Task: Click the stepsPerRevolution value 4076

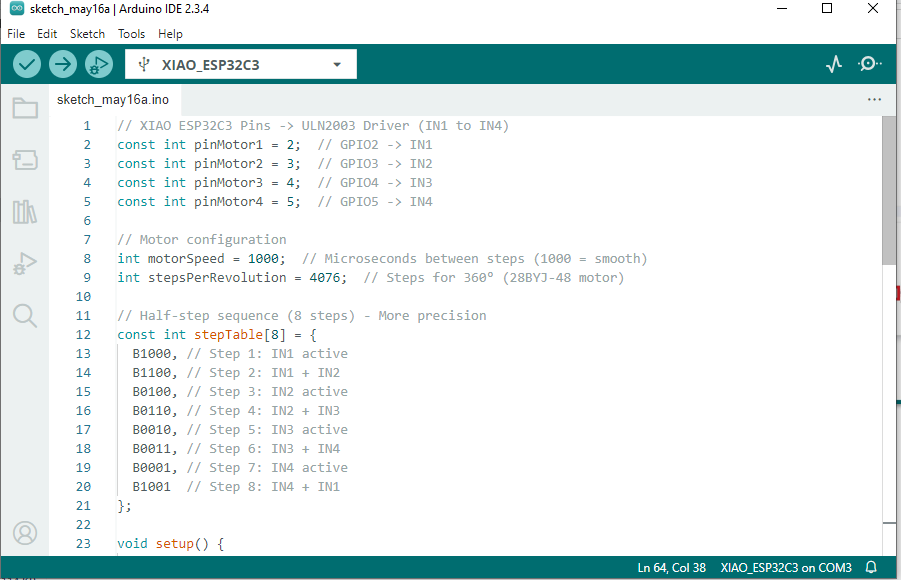Action: coord(325,278)
